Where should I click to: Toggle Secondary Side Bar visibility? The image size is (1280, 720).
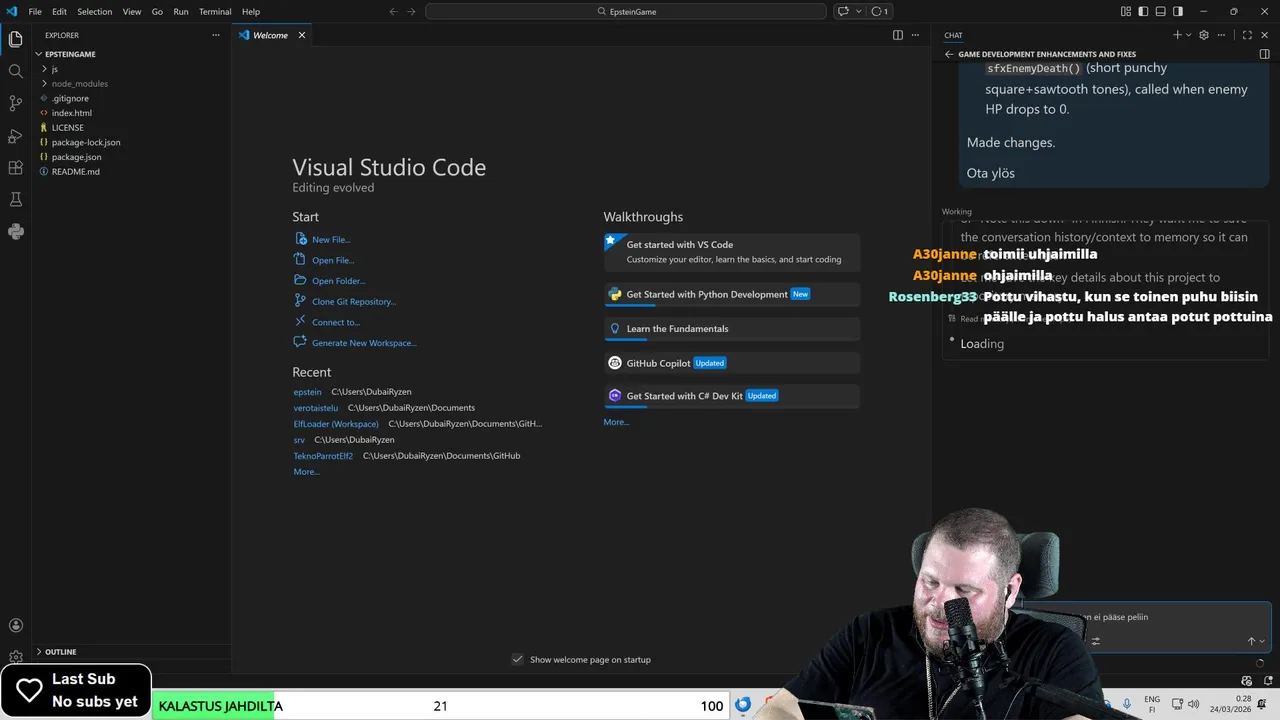(1178, 11)
